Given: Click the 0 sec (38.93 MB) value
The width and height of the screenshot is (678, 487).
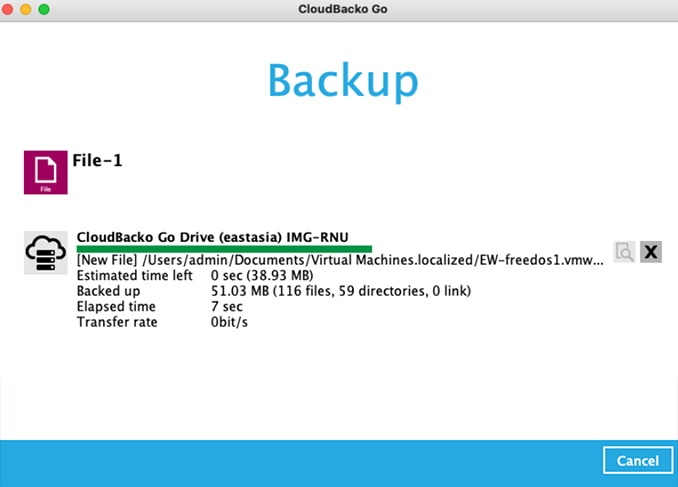Looking at the screenshot, I should coord(262,276).
